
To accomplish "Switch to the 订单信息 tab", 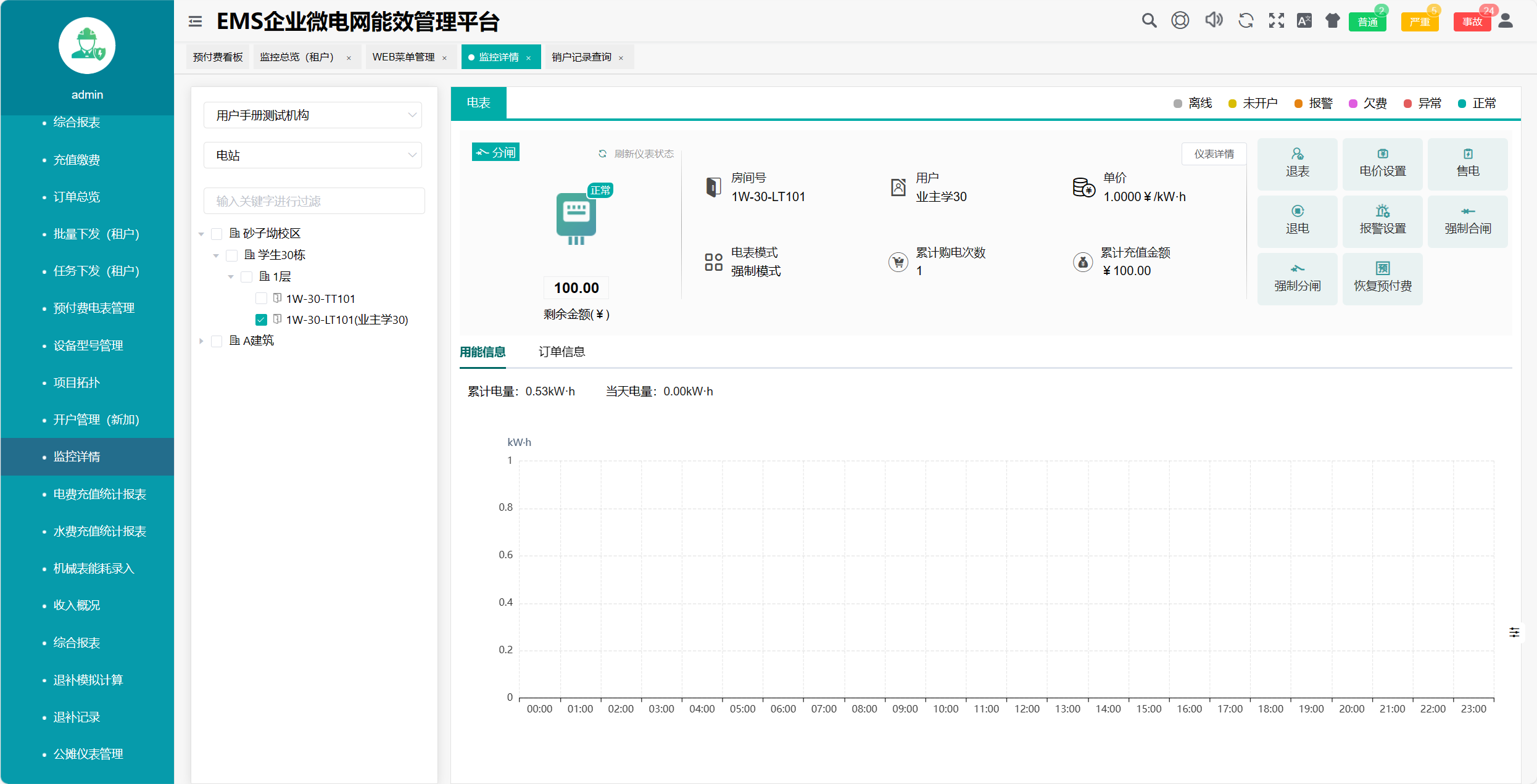I will (561, 352).
